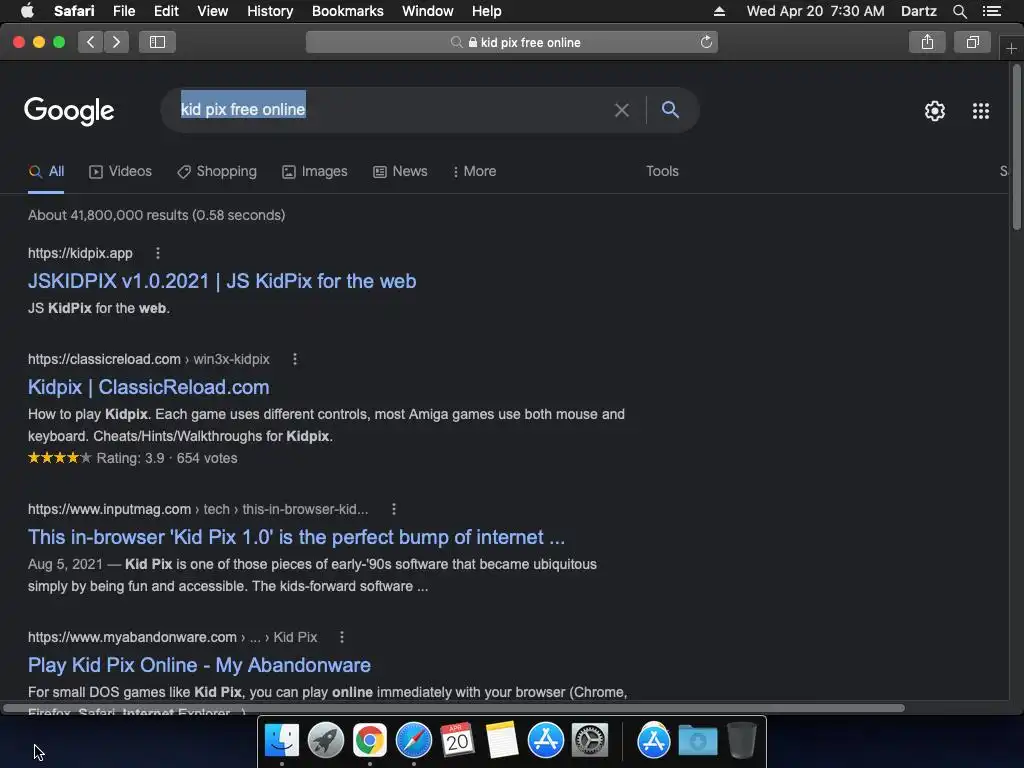Screen dimensions: 1024x768
Task: Reload the page with the refresh icon
Action: pos(706,42)
